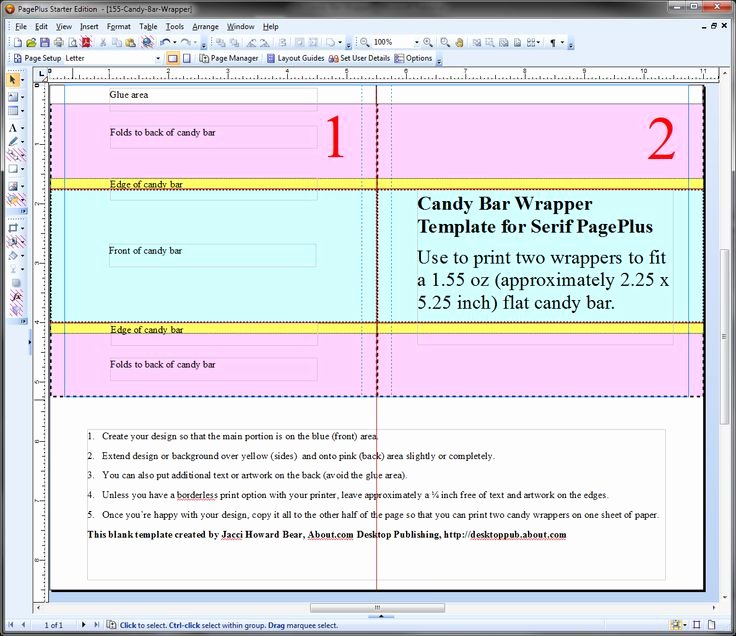Open Print Preview icon
Viewport: 736px width, 636px height.
73,43
